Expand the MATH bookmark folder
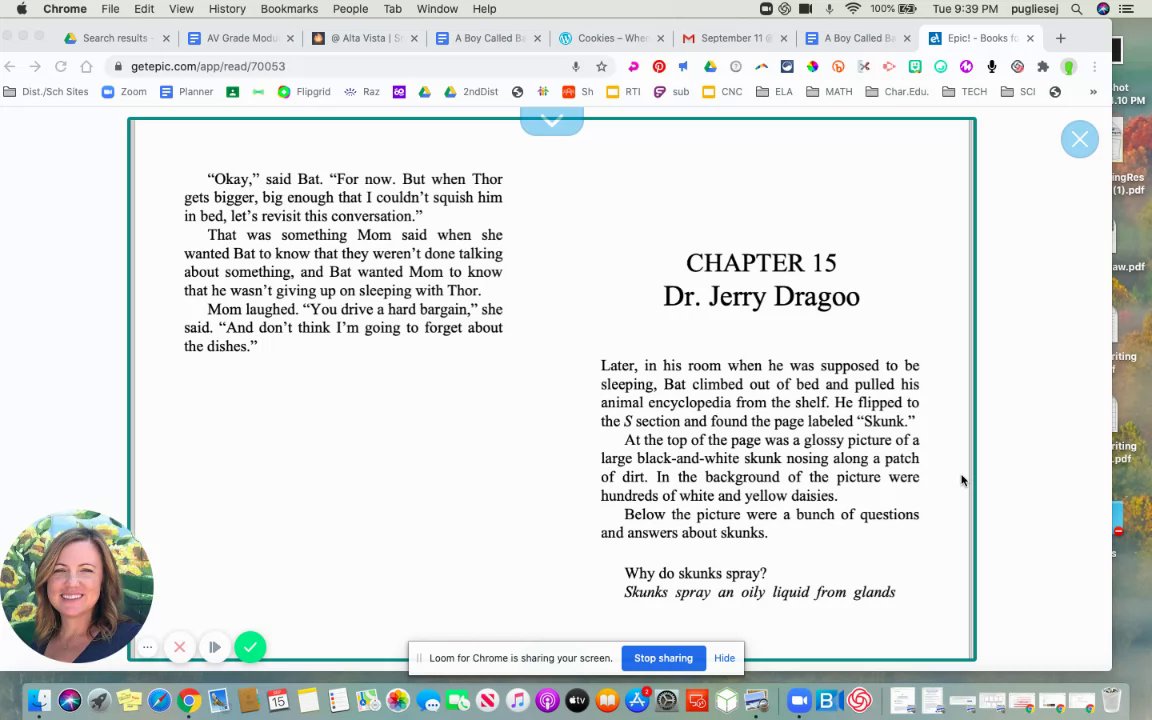 [x=829, y=92]
